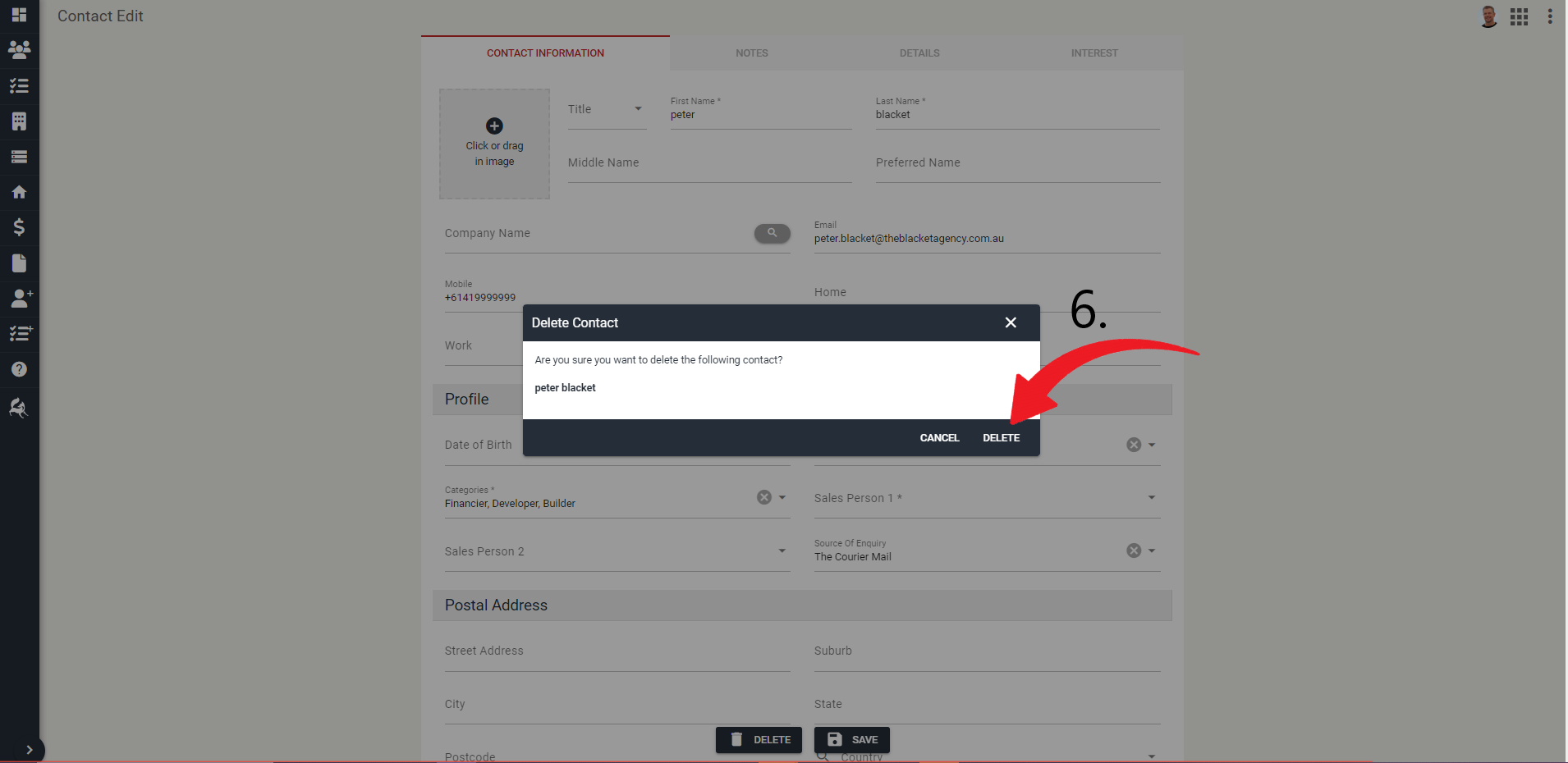Click DELETE in the Delete Contact dialog
1568x763 pixels.
click(x=1000, y=437)
